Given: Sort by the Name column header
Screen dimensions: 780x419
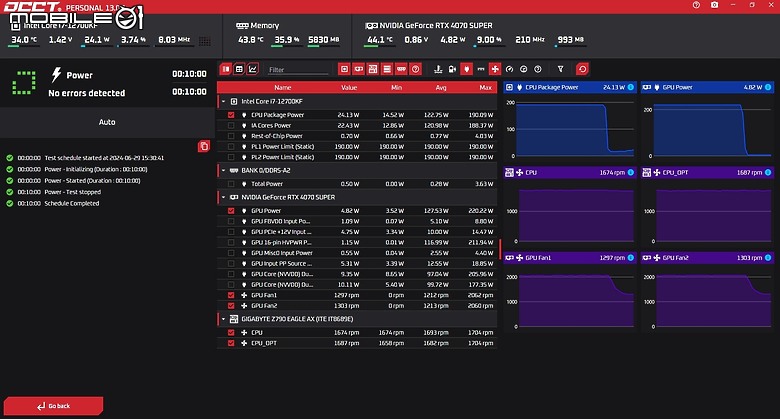Looking at the screenshot, I should coord(283,88).
